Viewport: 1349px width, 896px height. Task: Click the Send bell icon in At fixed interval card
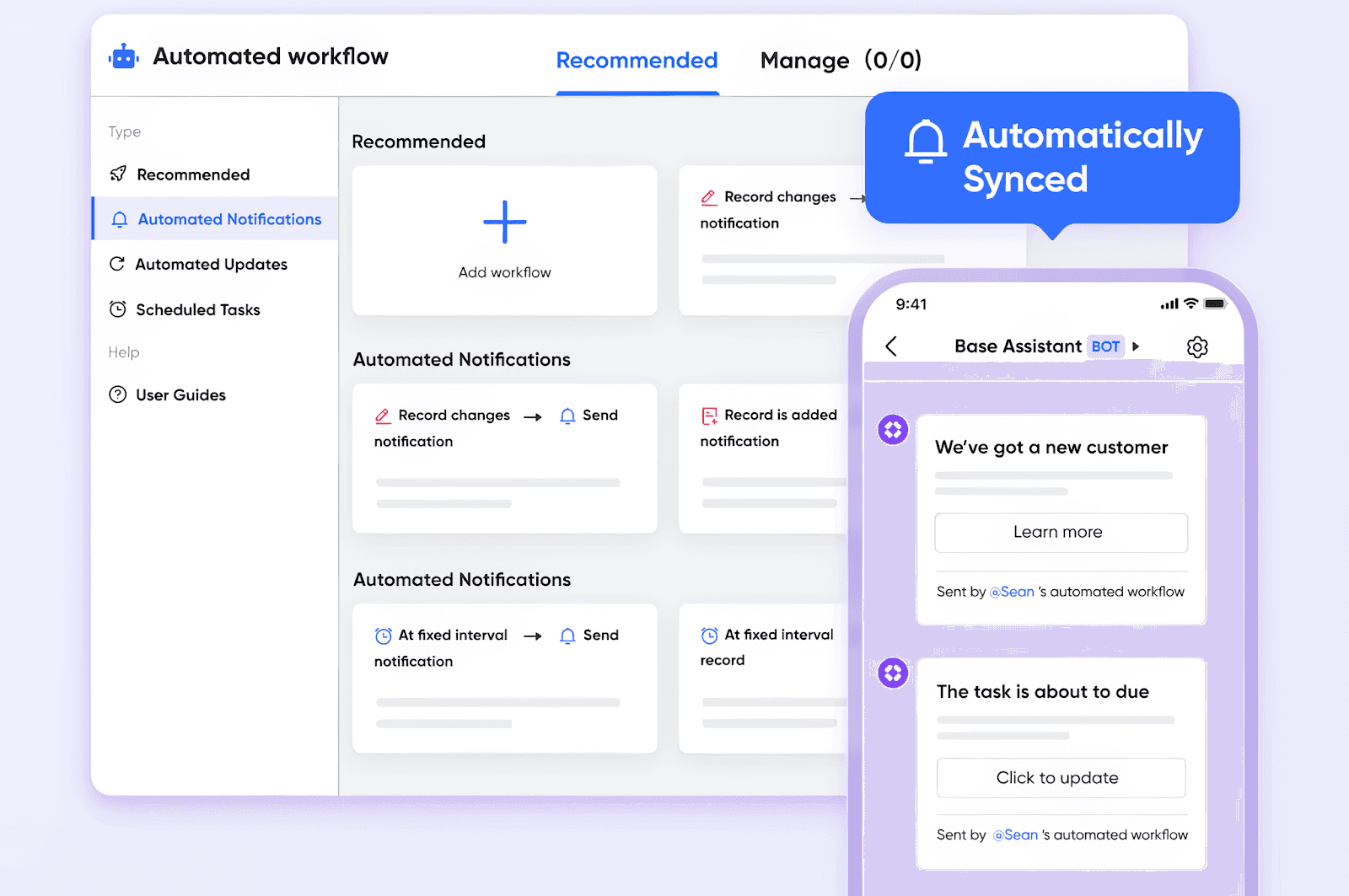pyautogui.click(x=567, y=636)
